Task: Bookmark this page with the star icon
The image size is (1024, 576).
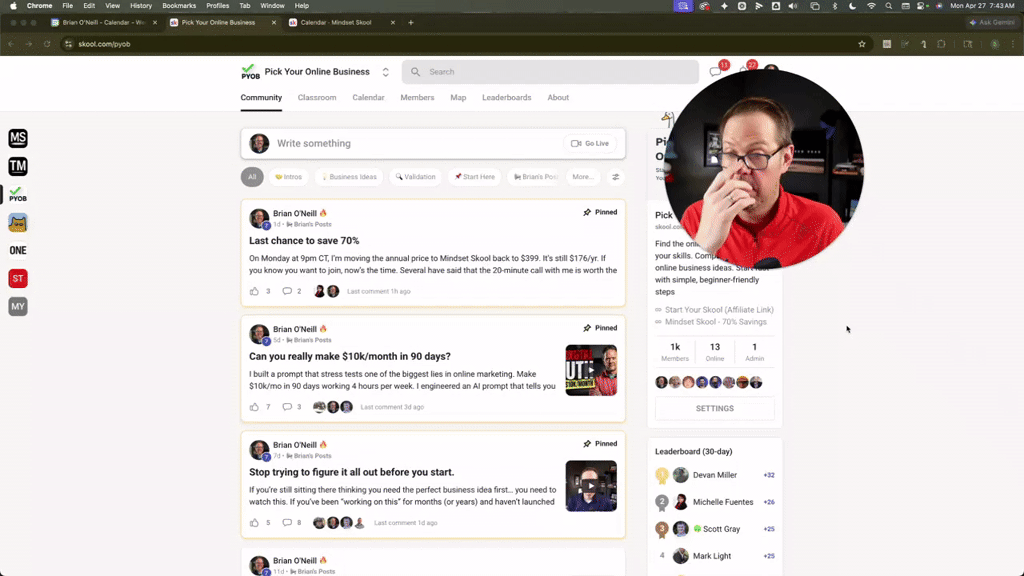Action: 861,44
